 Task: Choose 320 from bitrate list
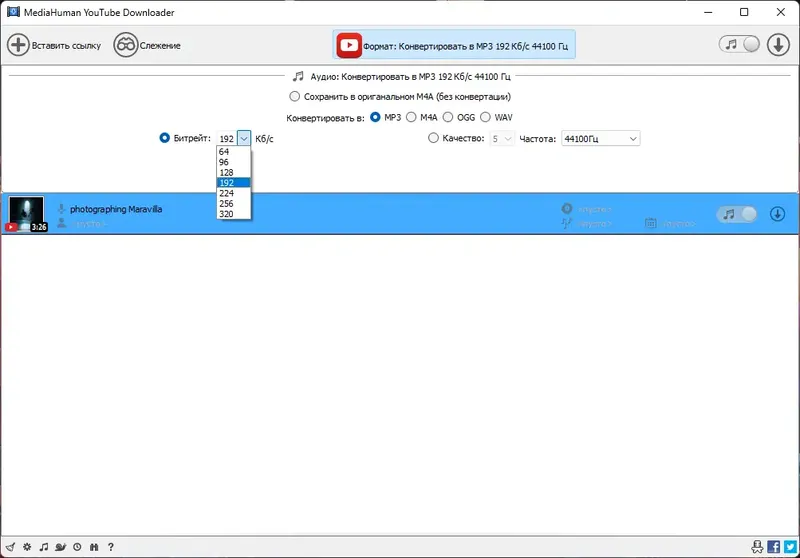pyautogui.click(x=234, y=214)
